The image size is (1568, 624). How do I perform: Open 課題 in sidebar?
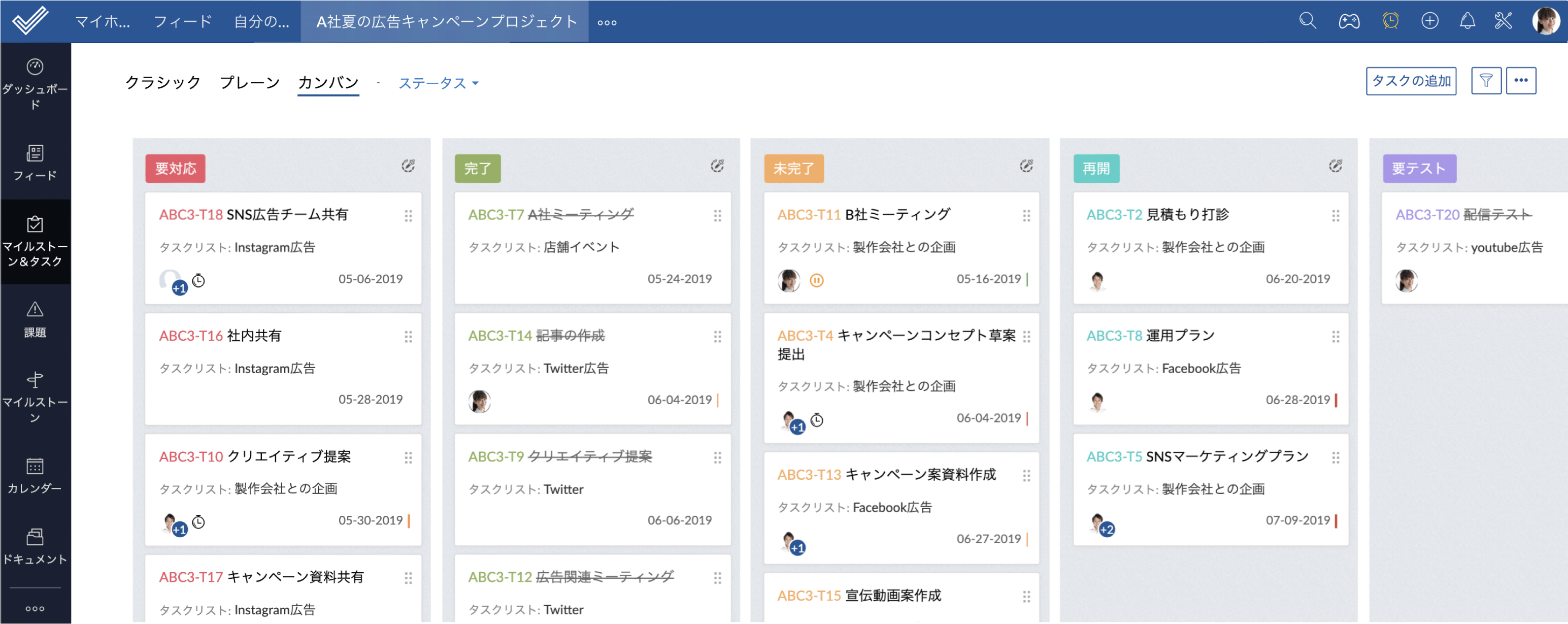click(36, 319)
